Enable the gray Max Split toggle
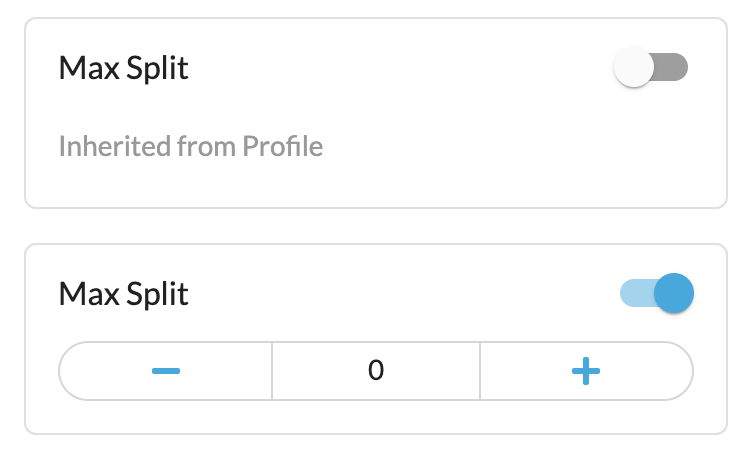 click(x=652, y=69)
